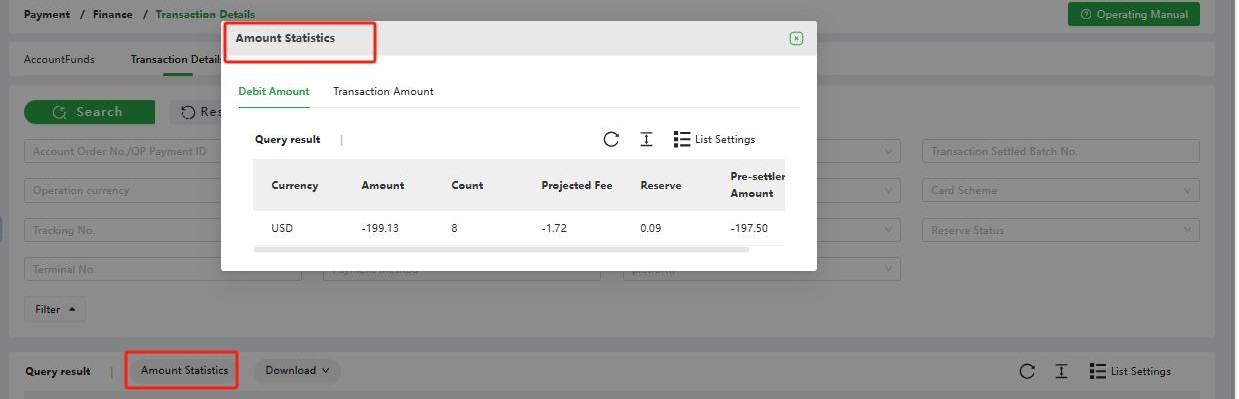Click the Reserve column header
The image size is (1239, 399).
point(661,185)
